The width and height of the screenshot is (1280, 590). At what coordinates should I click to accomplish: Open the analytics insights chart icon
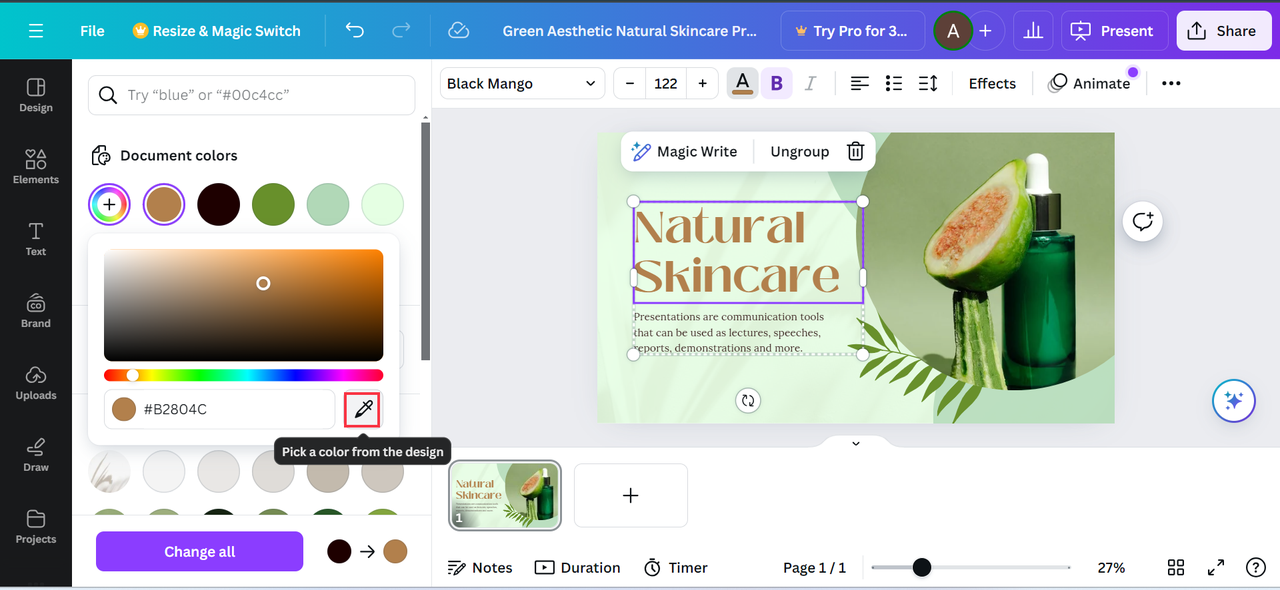[x=1033, y=31]
